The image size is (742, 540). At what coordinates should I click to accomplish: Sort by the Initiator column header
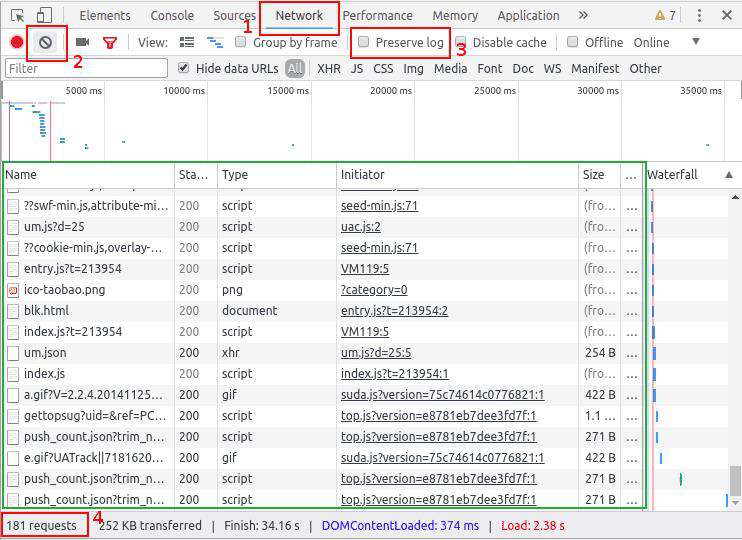[x=457, y=175]
